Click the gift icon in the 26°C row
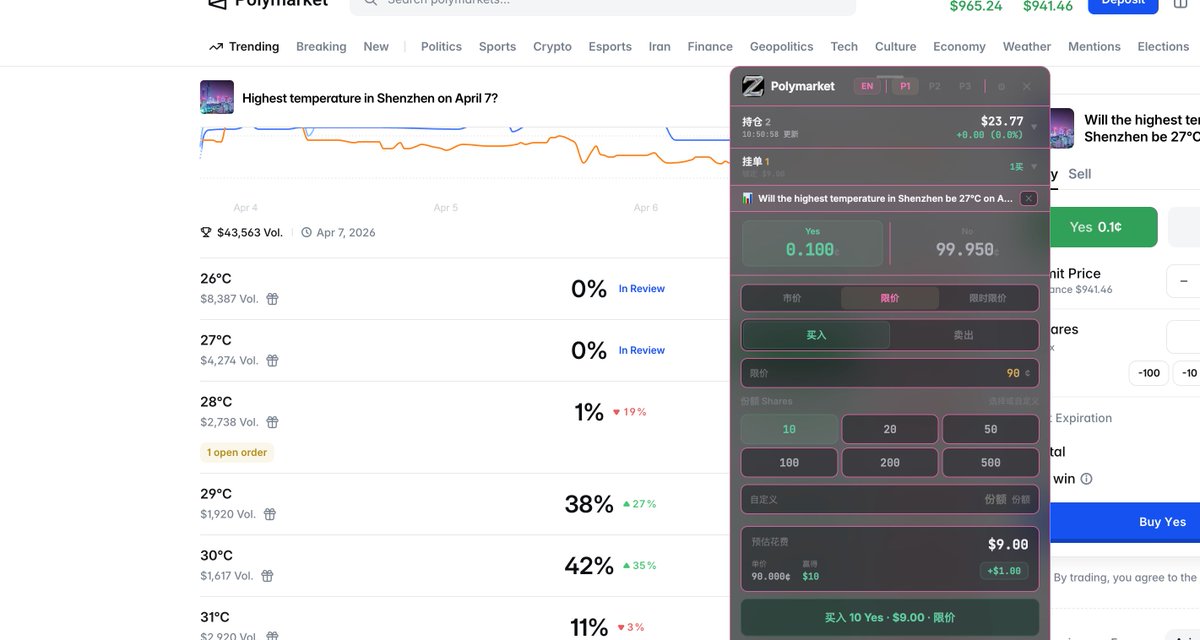Screen dimensions: 1200x640 point(272,299)
